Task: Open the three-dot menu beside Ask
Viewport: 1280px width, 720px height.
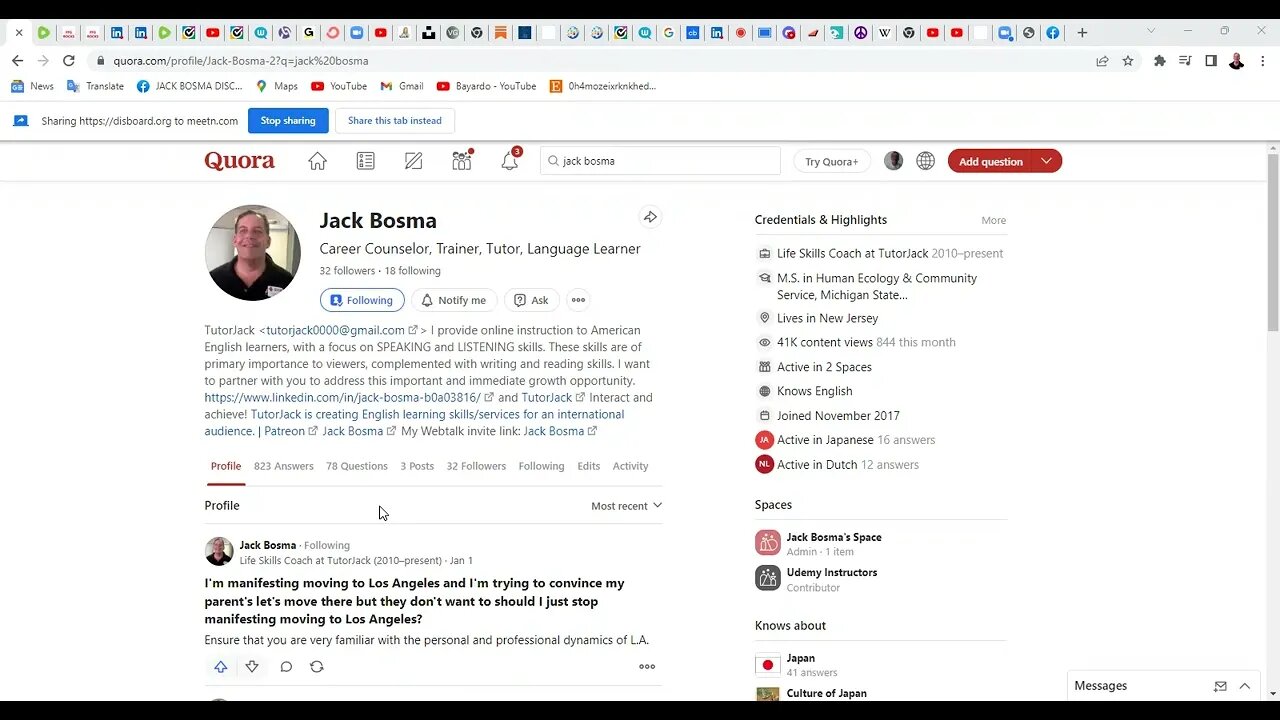Action: (578, 300)
